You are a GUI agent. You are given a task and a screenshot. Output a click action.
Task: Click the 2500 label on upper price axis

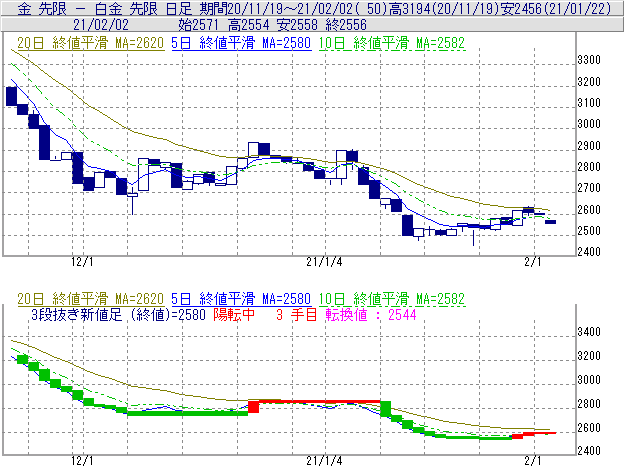(589, 231)
